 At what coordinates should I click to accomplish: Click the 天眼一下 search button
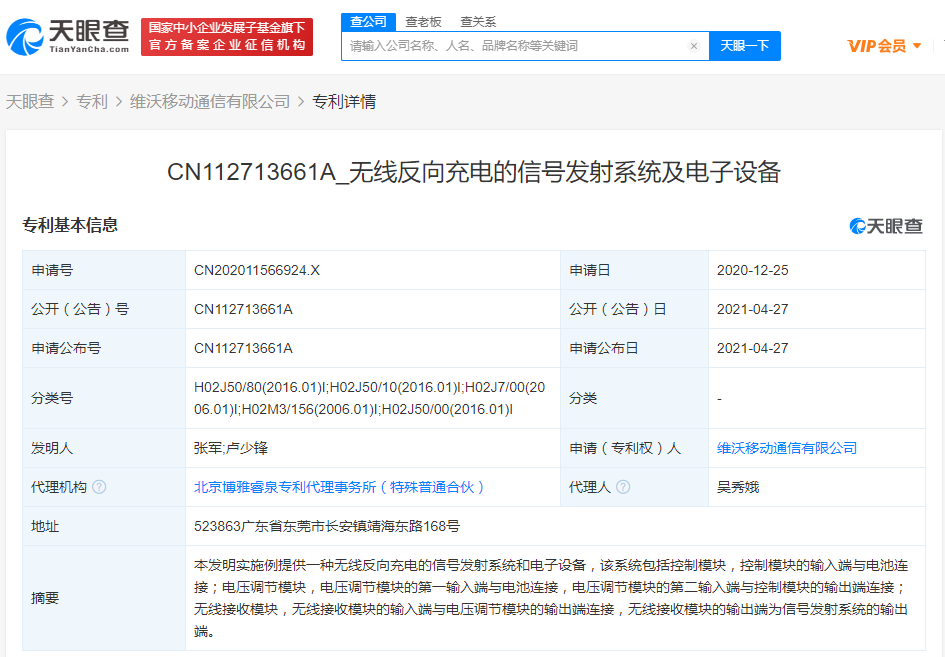(x=745, y=46)
